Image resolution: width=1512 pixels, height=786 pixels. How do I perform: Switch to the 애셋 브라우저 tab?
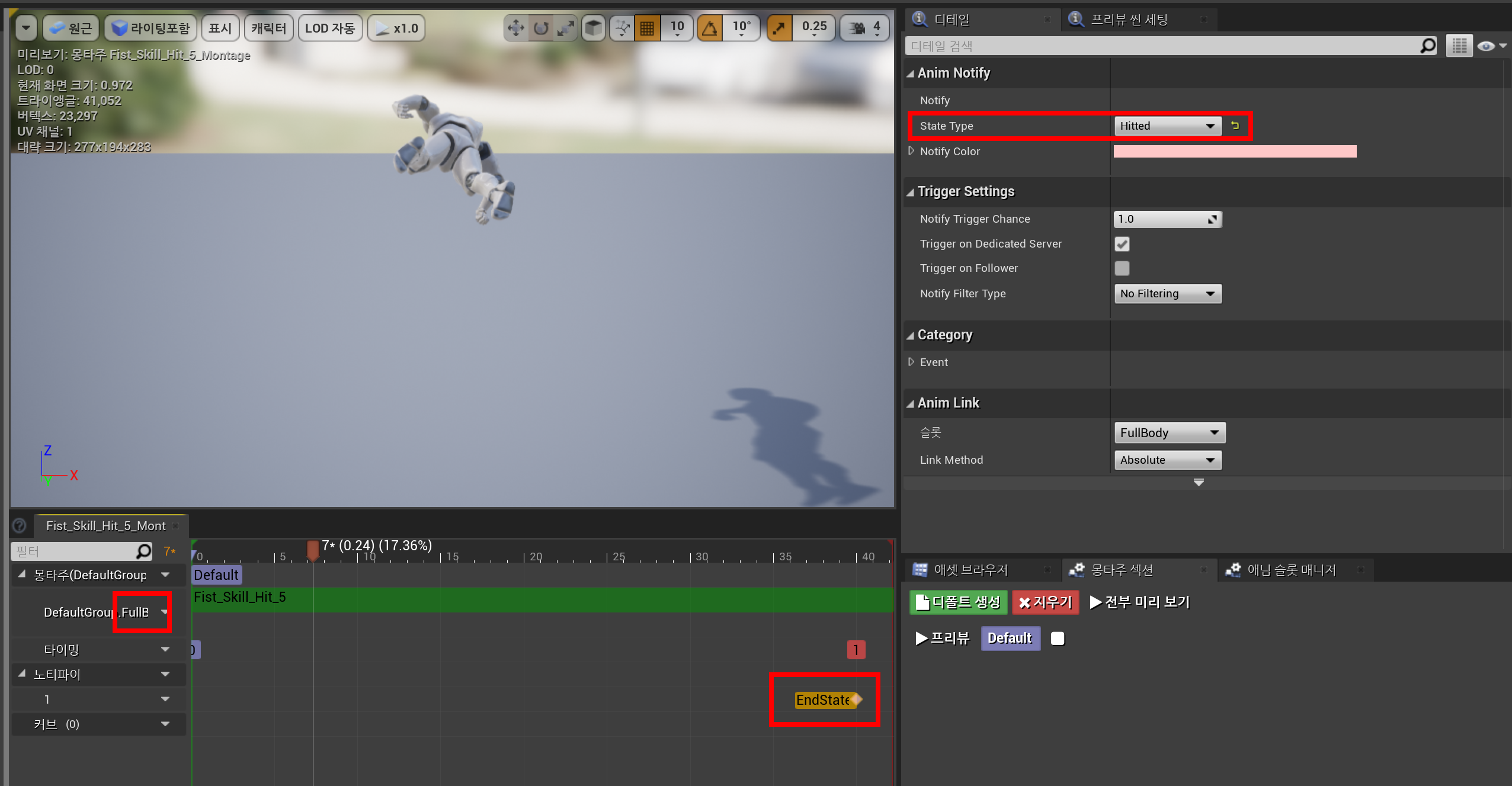[970, 570]
